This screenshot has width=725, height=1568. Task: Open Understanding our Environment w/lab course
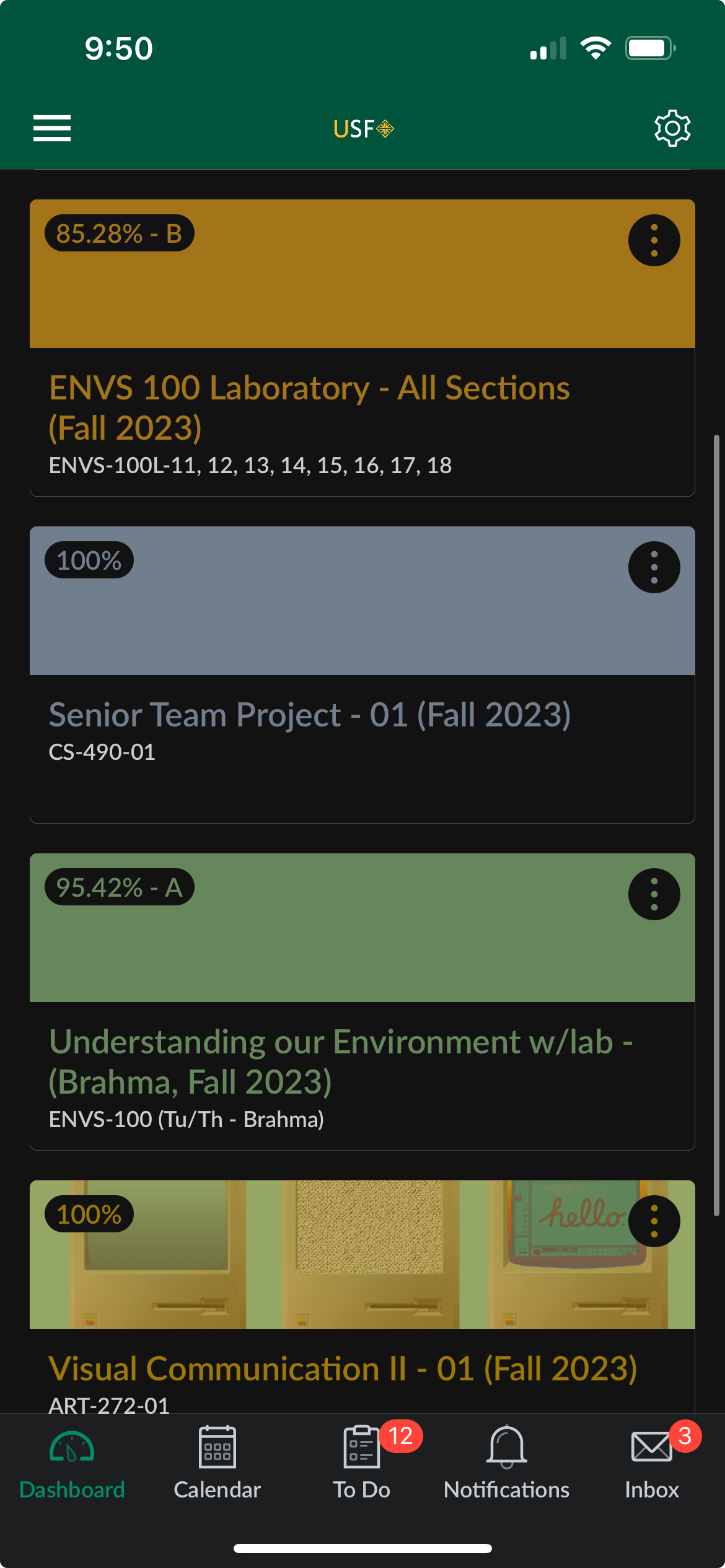341,1061
